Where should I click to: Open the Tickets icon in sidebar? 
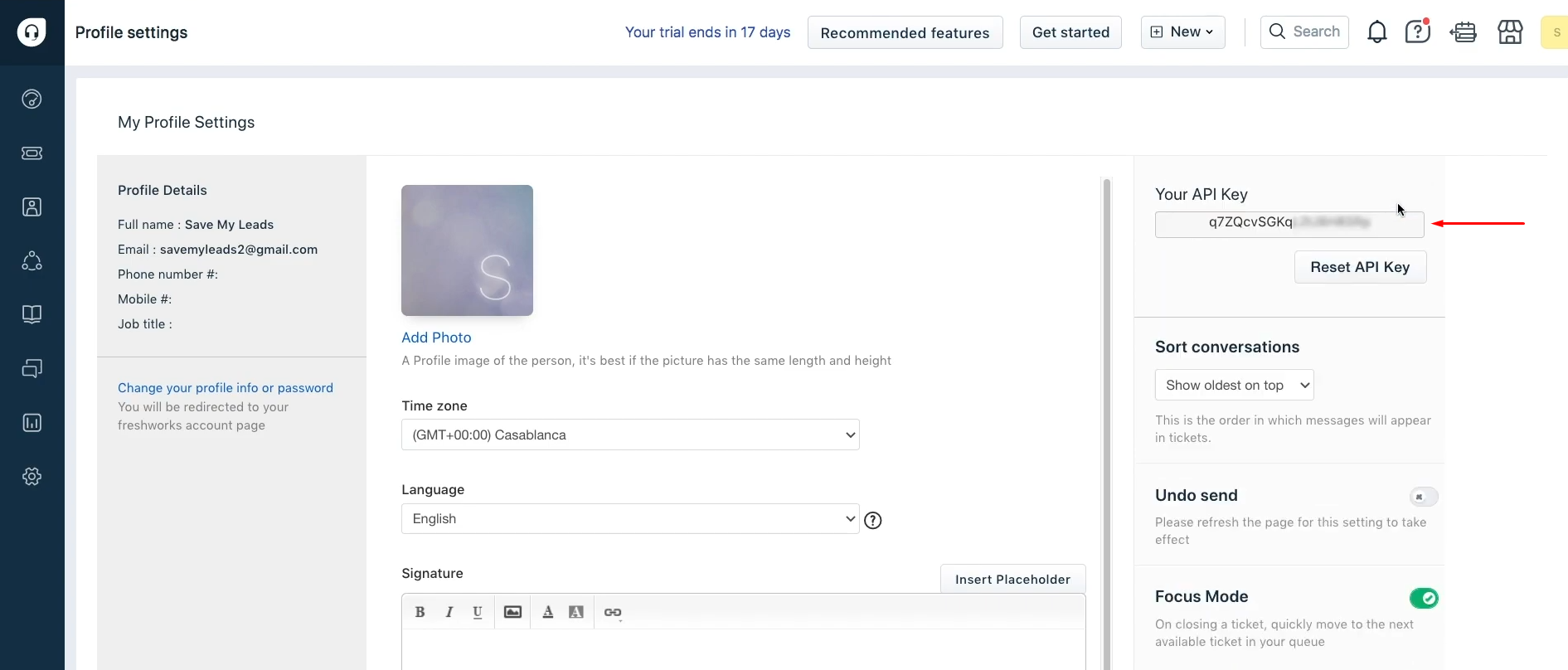pyautogui.click(x=32, y=153)
